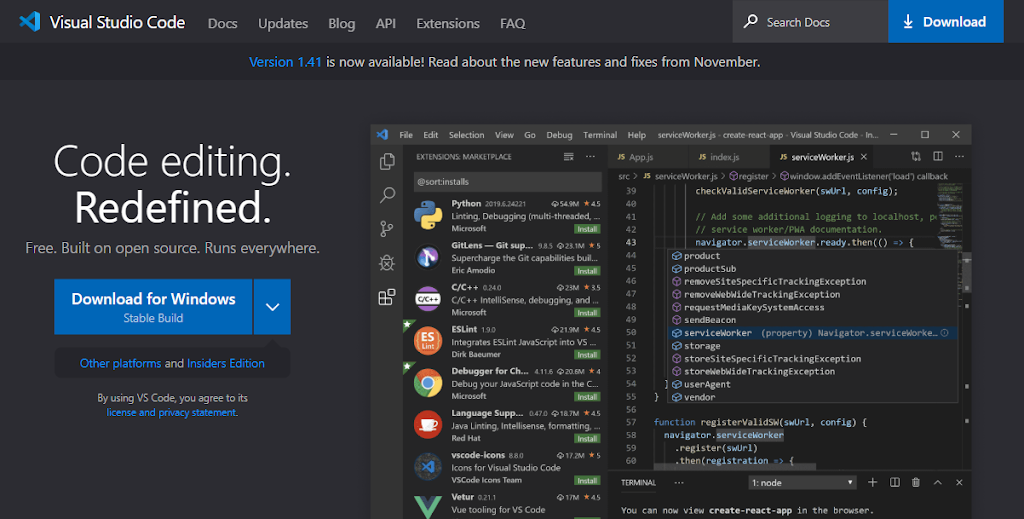1024x519 pixels.
Task: Maximize the terminal panel with the chevron-up icon
Action: pyautogui.click(x=938, y=482)
